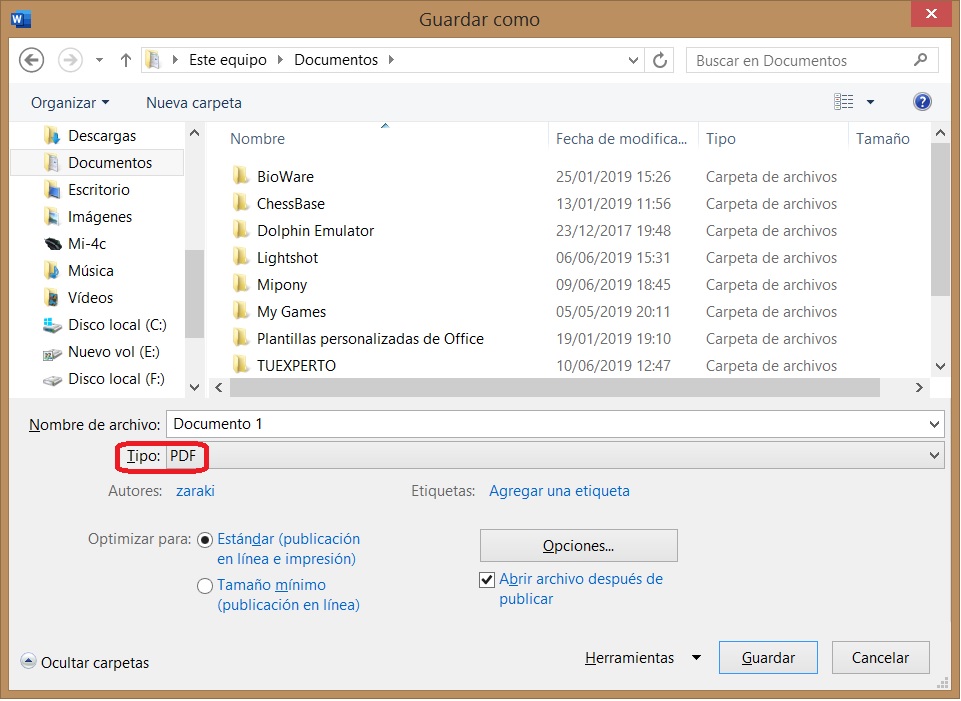Click the search magnifier icon

click(x=920, y=60)
